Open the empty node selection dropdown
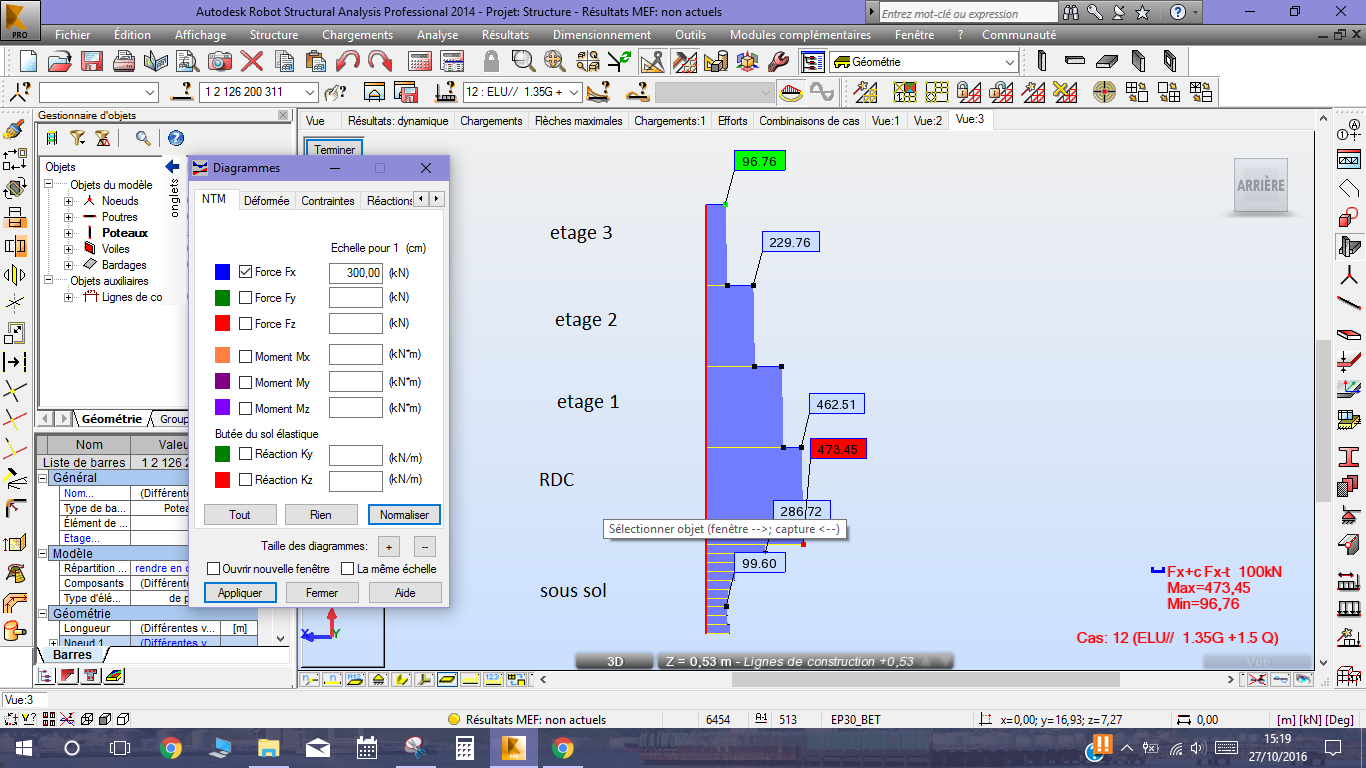The height and width of the screenshot is (768, 1366). click(150, 93)
